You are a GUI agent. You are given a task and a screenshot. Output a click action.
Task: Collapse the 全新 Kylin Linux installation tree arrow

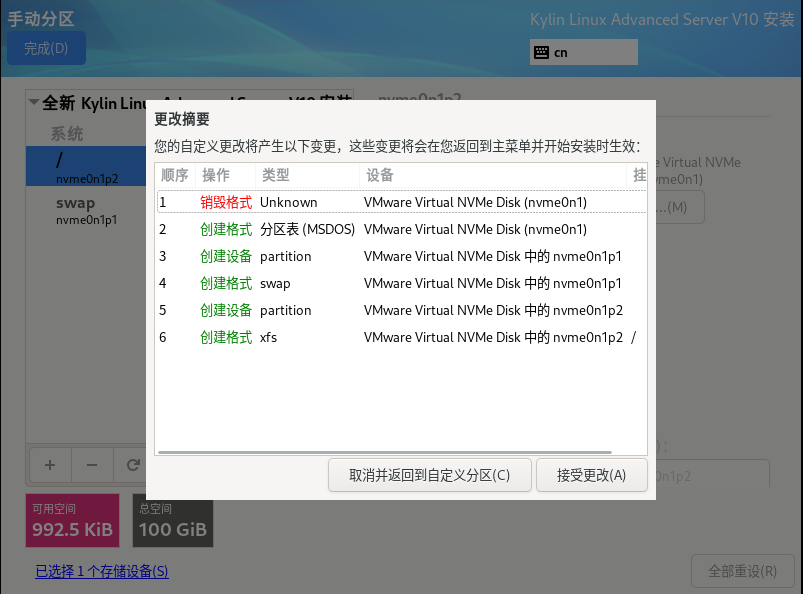(34, 102)
